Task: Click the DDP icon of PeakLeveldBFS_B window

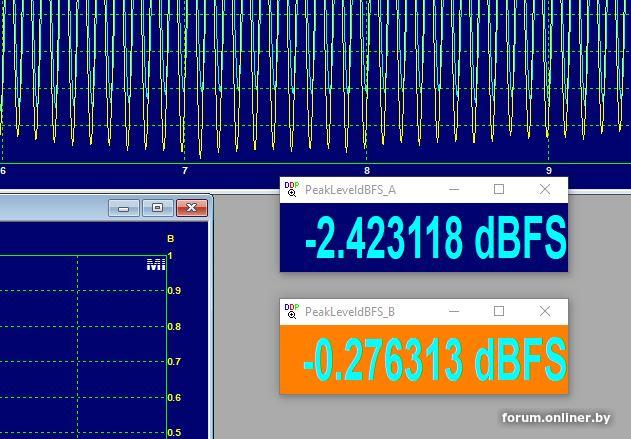Action: (x=291, y=311)
